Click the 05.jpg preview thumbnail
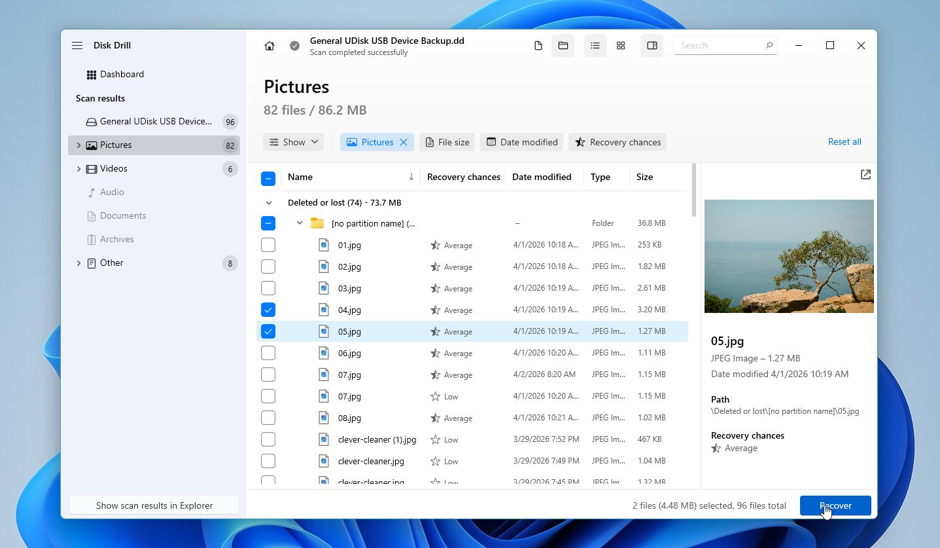The image size is (940, 548). click(789, 257)
